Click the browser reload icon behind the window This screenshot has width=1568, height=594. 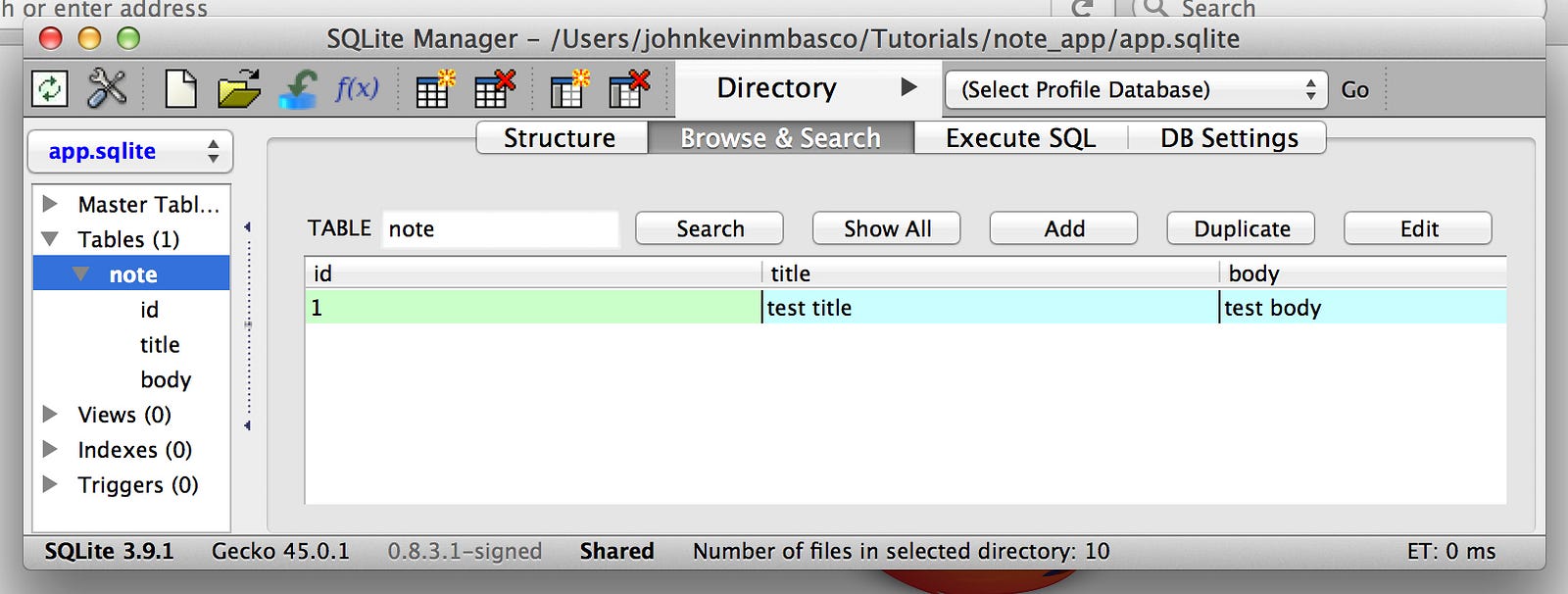[x=1082, y=8]
